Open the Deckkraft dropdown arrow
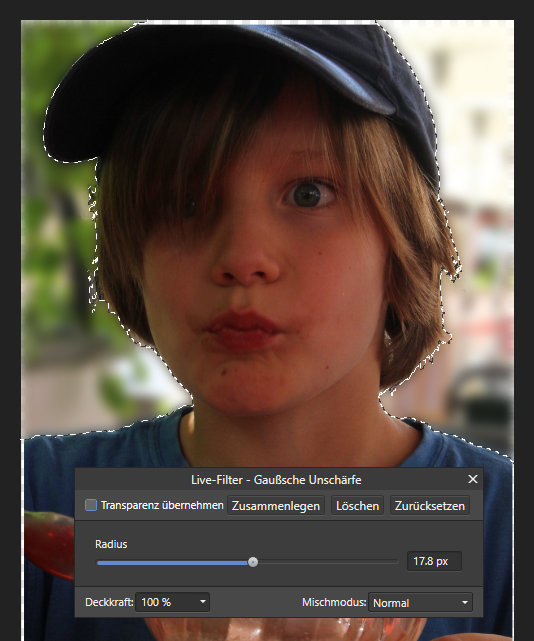 [x=203, y=602]
